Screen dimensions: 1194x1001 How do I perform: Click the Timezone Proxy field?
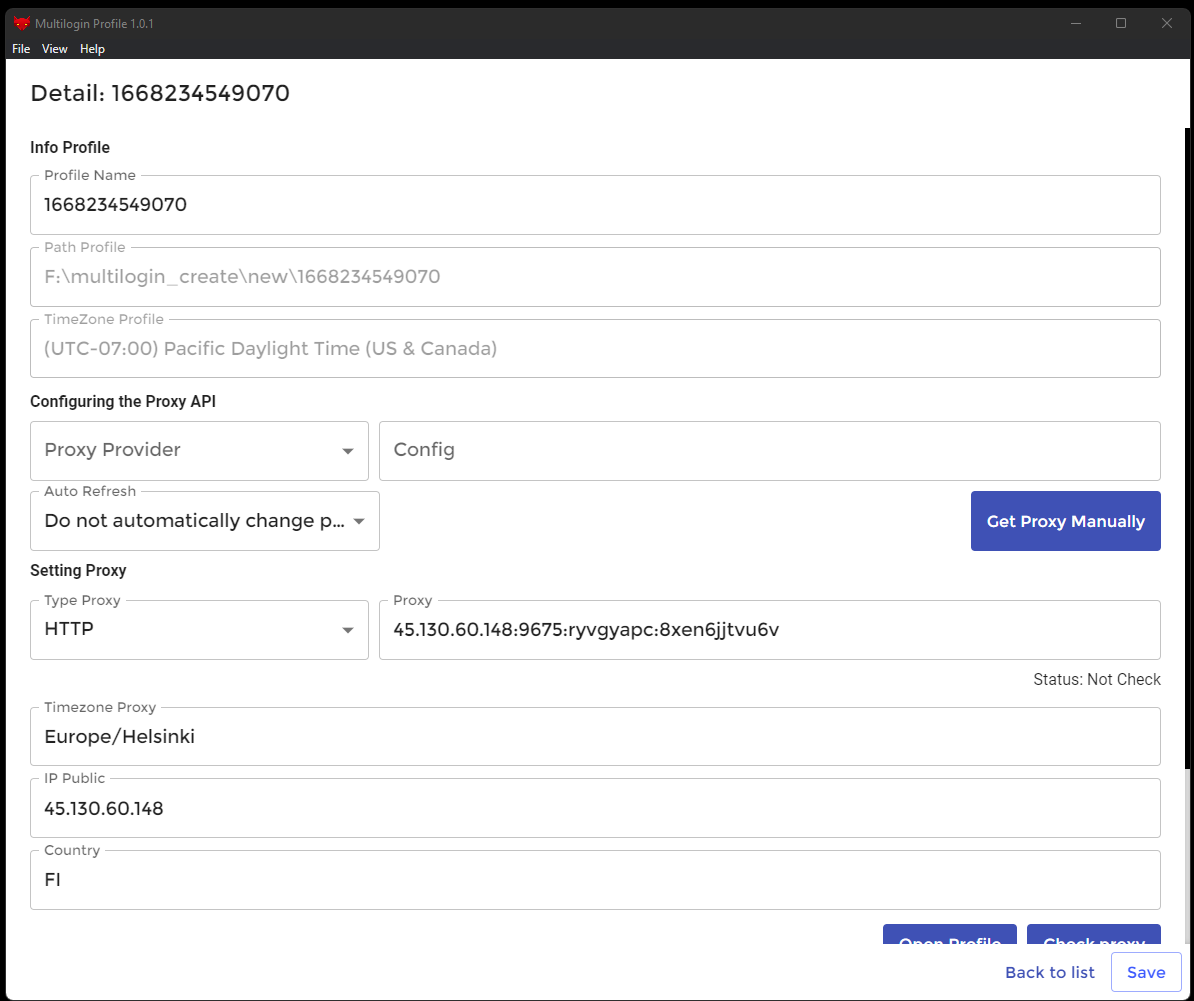tap(595, 737)
